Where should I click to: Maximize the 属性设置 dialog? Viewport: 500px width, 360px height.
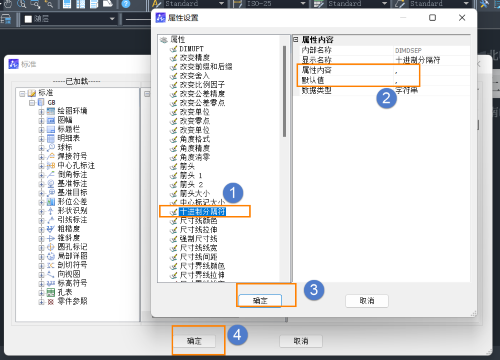(x=432, y=18)
